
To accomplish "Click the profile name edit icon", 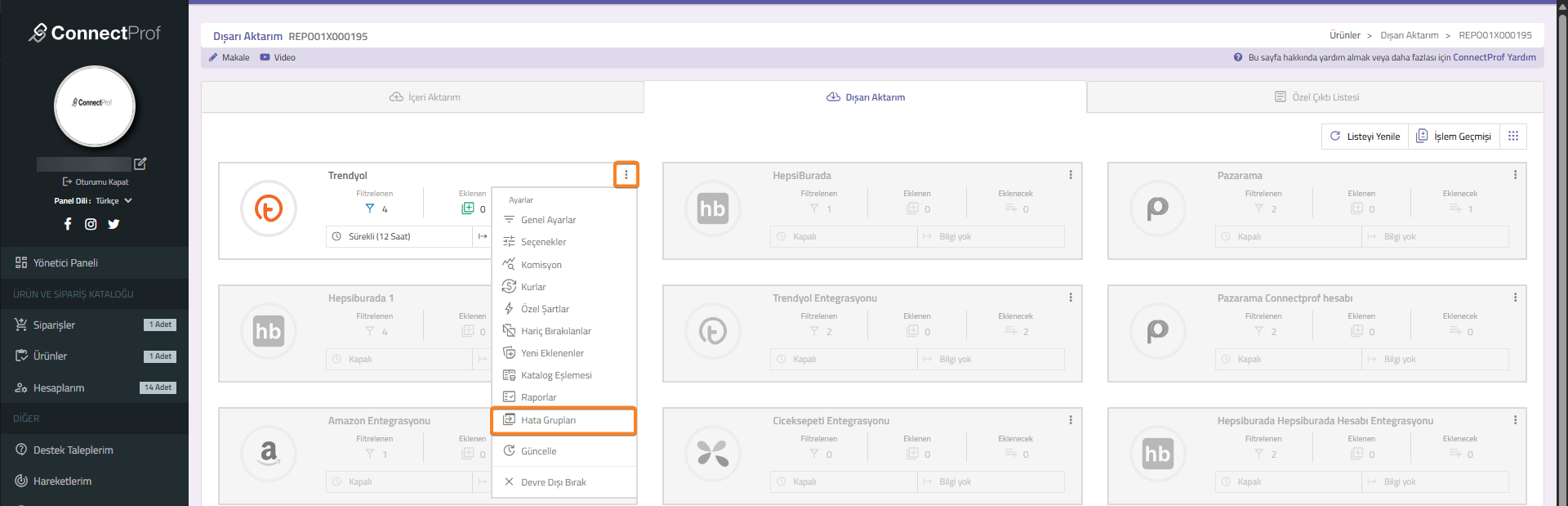I will tap(140, 163).
